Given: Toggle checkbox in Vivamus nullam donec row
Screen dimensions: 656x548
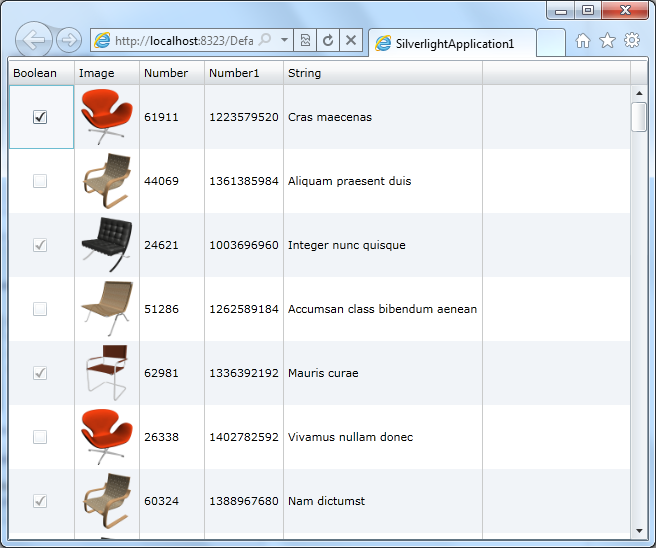Looking at the screenshot, I should coord(40,437).
